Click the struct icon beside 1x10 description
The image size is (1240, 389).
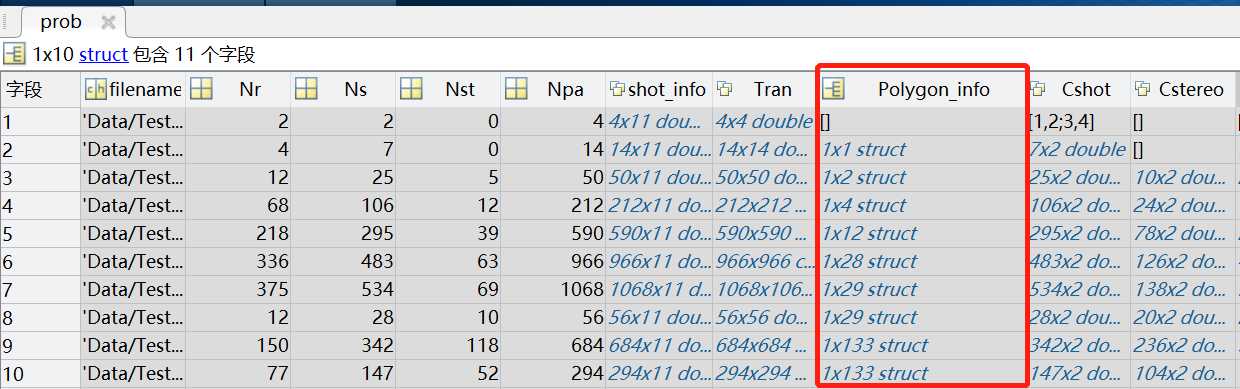(x=15, y=54)
